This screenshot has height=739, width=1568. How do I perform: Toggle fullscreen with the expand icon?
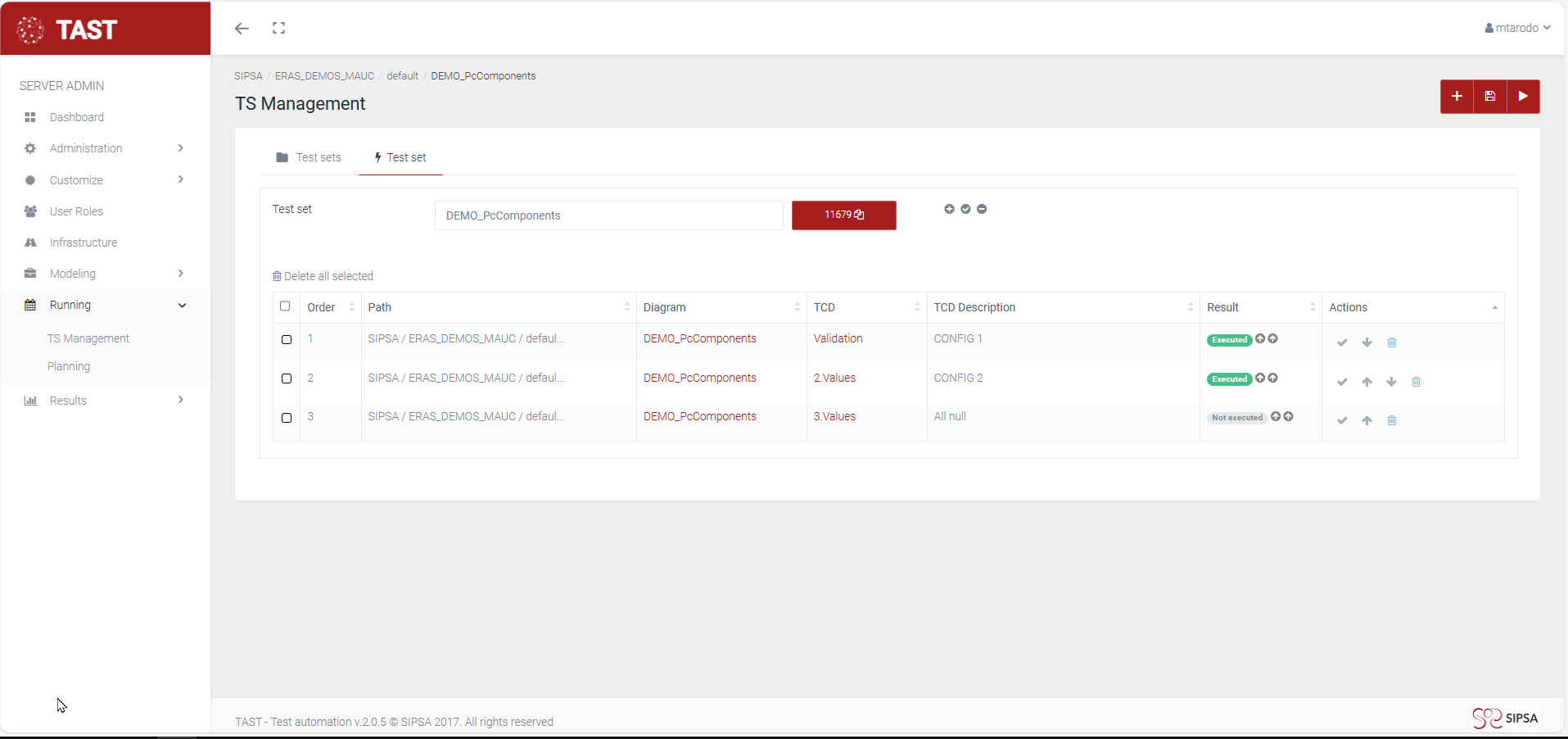278,29
